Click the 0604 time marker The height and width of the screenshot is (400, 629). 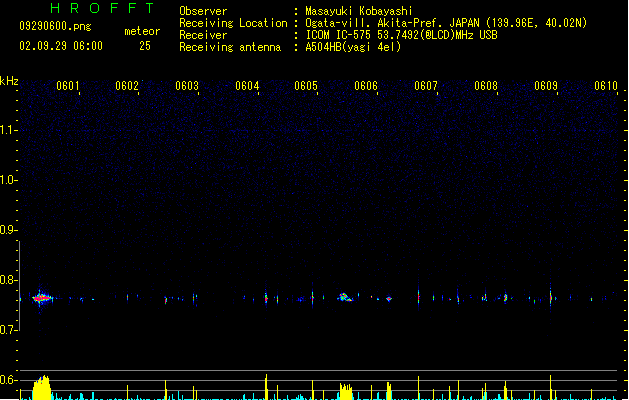click(247, 86)
